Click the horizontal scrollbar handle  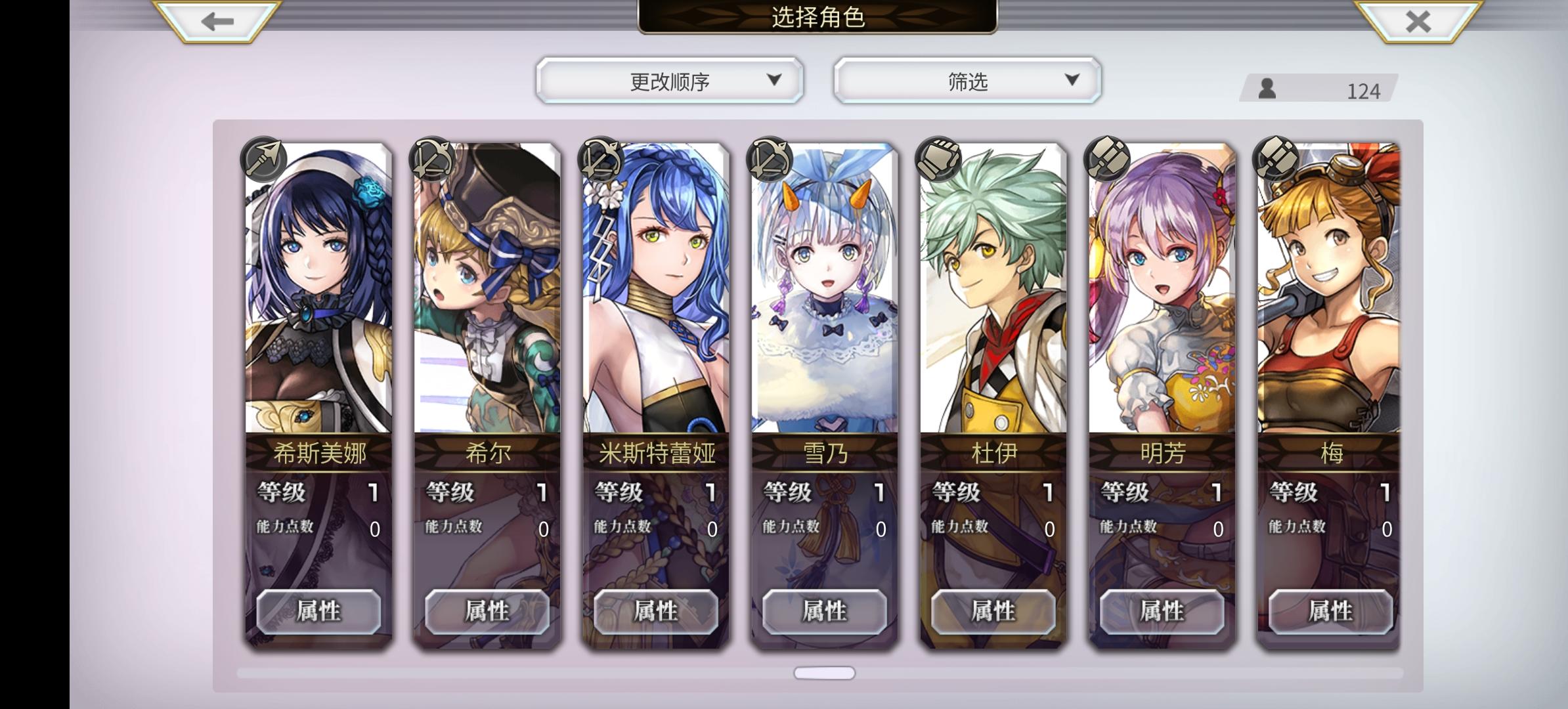pyautogui.click(x=825, y=673)
